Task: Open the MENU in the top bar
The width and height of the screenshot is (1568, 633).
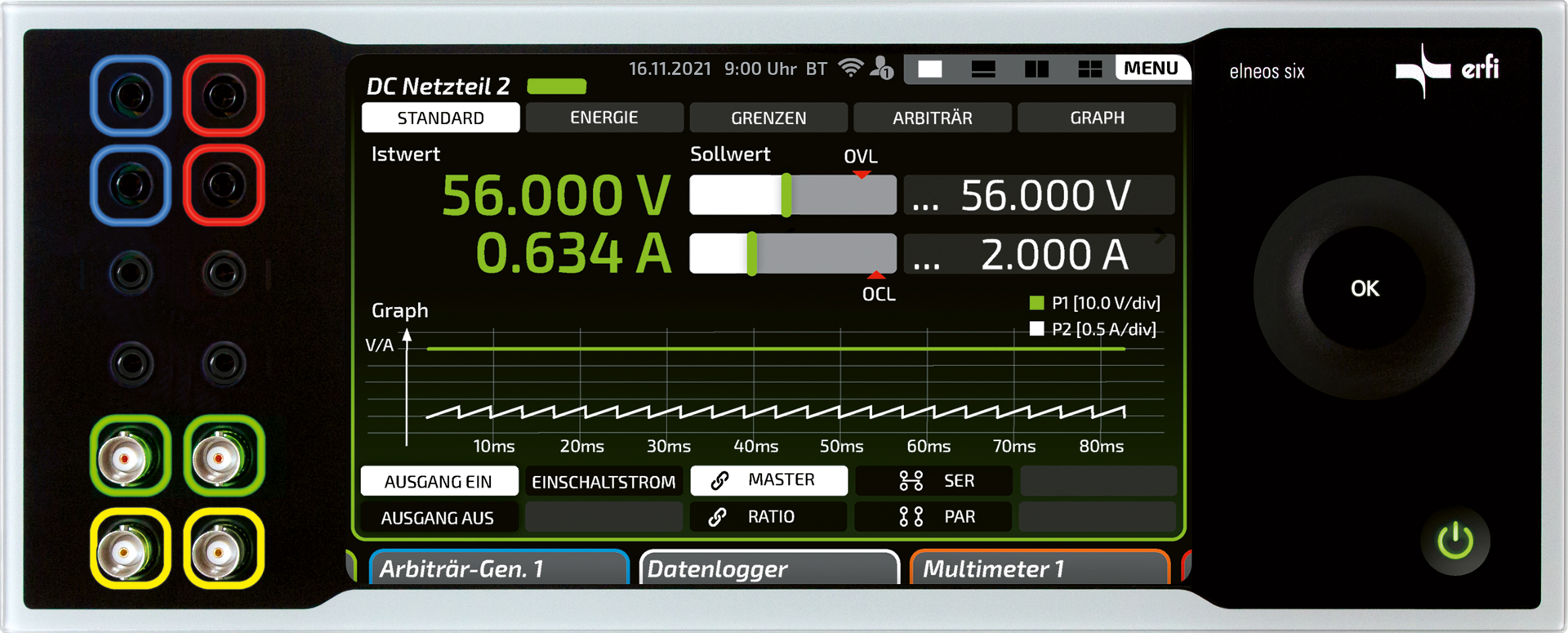Action: tap(1151, 69)
